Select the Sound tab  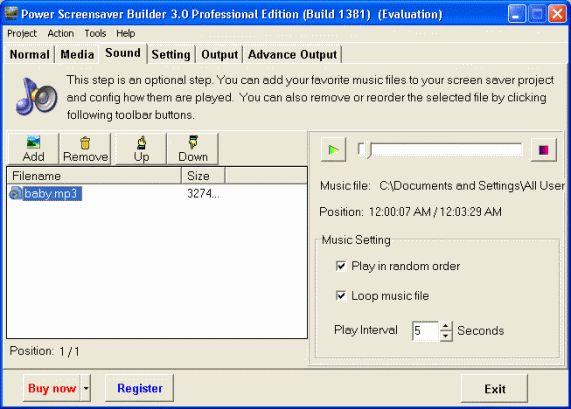(x=123, y=53)
